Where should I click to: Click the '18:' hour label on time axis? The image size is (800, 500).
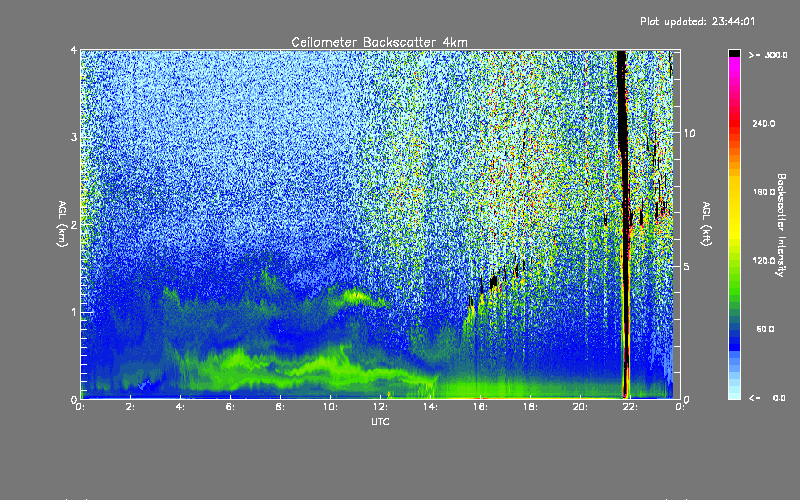pos(530,407)
